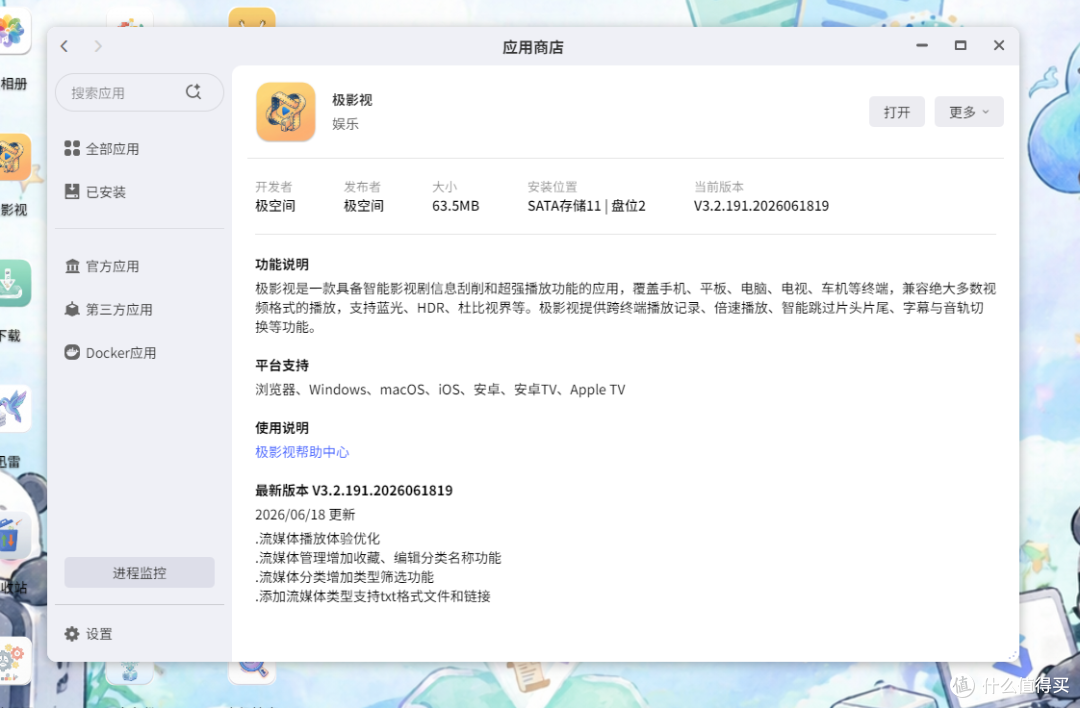
Task: Go back with the left arrow
Action: pos(64,46)
